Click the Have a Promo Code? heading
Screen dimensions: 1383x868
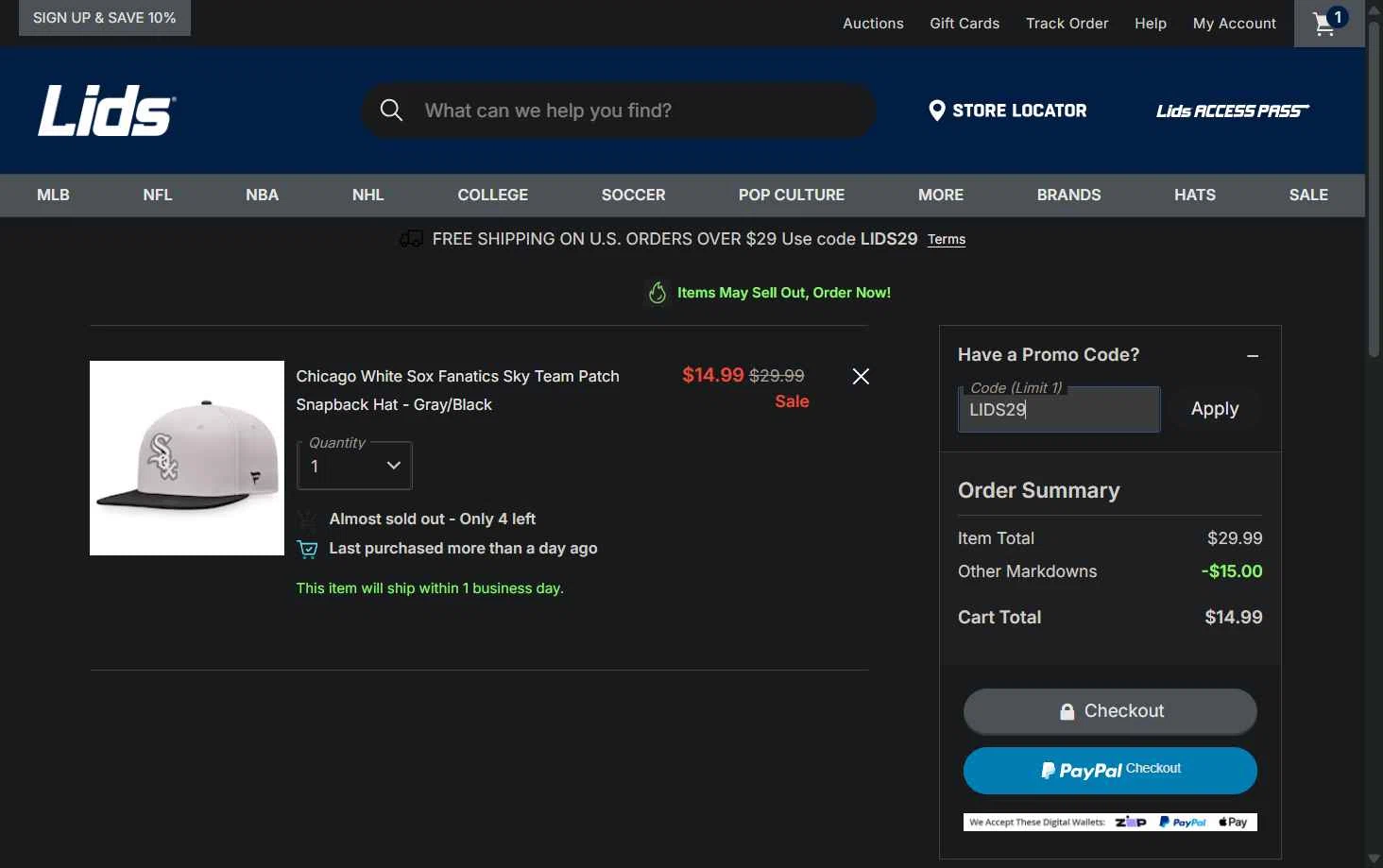(1049, 355)
